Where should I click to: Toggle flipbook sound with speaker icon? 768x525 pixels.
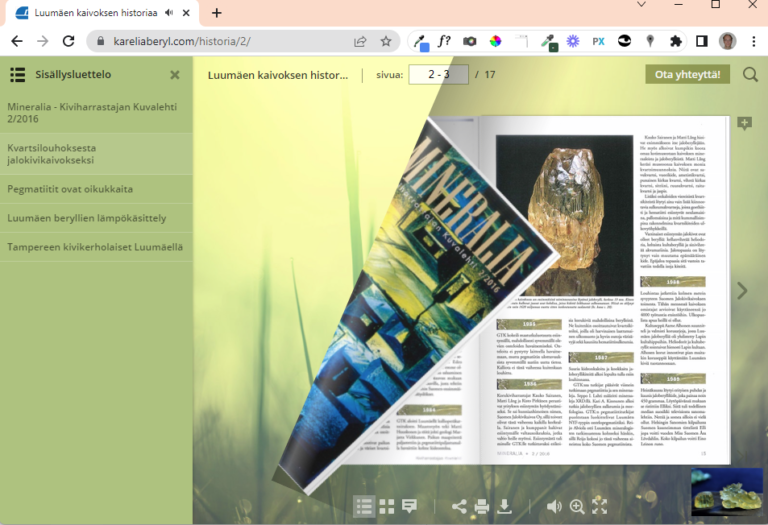coord(554,506)
